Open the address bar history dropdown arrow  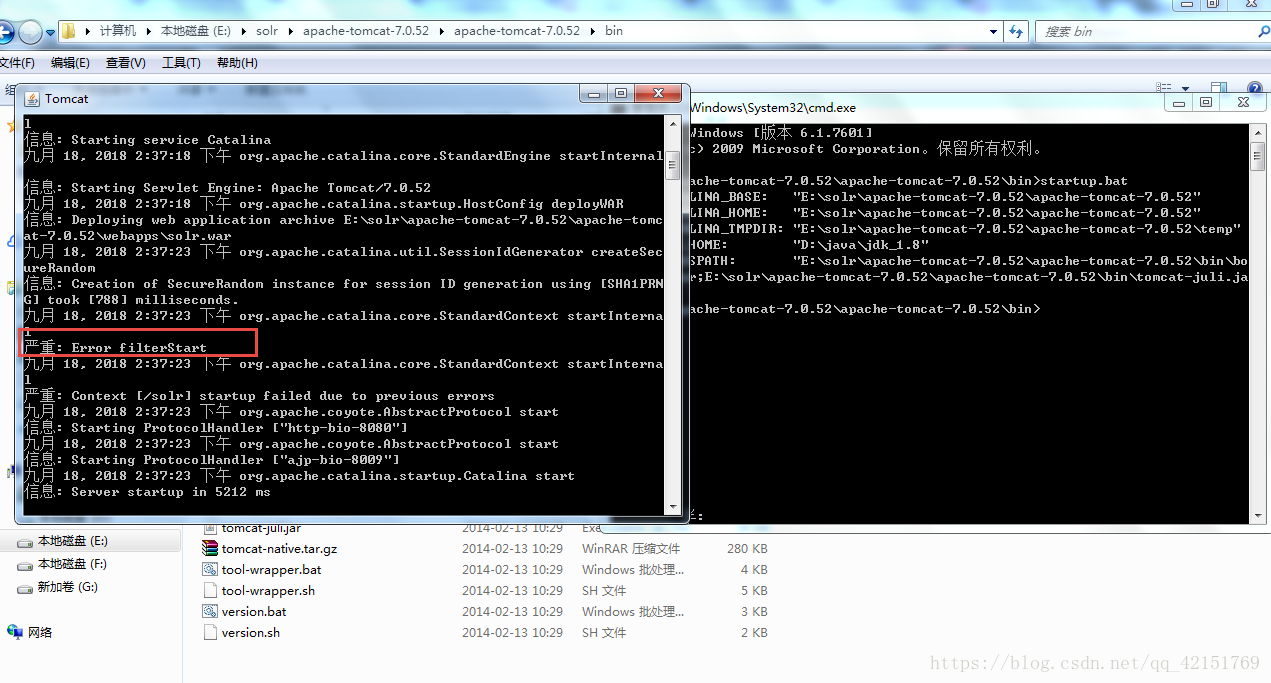992,31
